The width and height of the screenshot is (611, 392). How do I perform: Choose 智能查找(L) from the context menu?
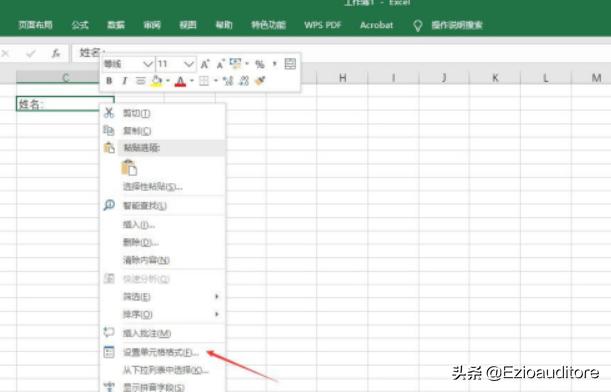click(x=163, y=205)
